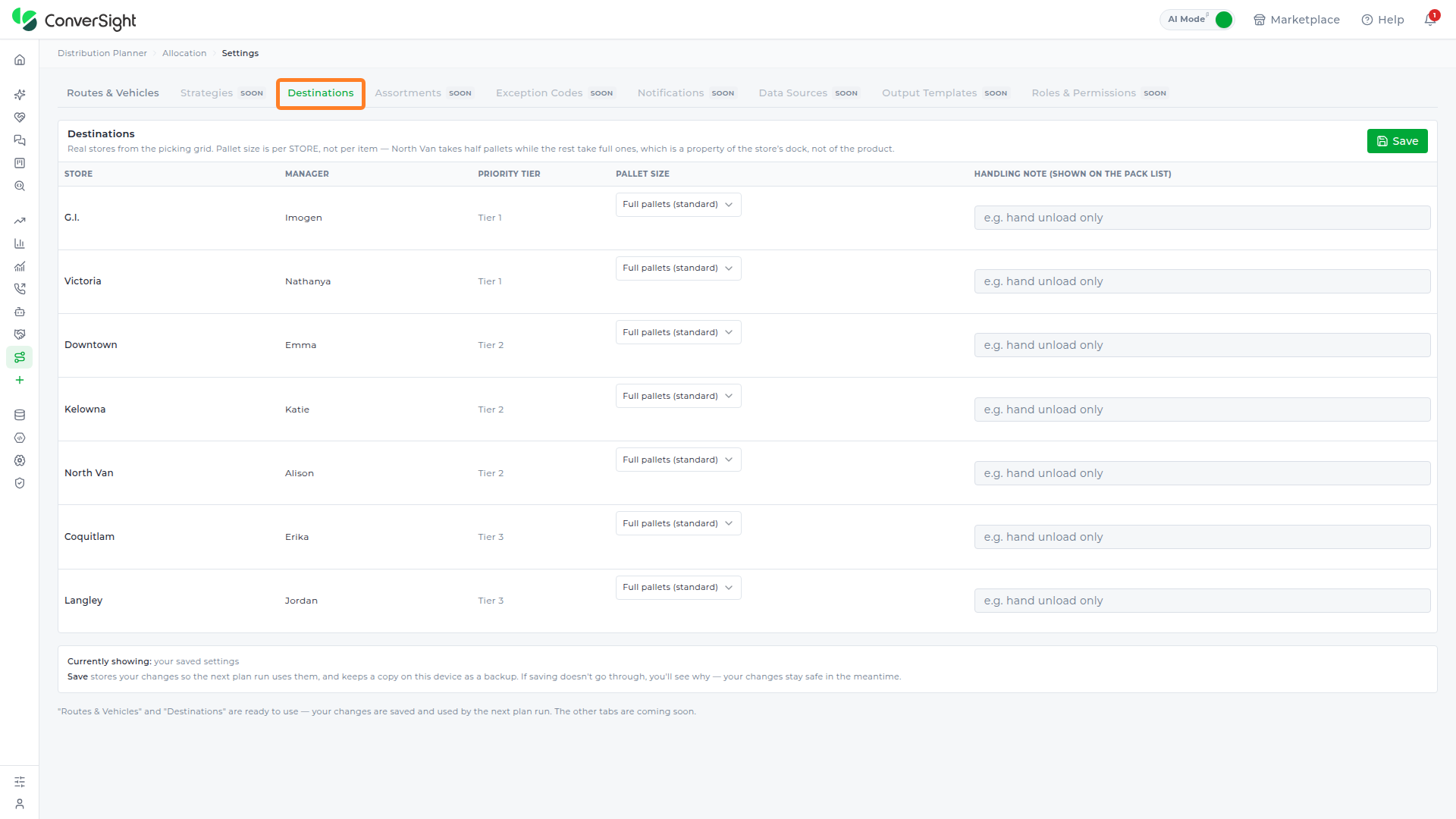
Task: Click 'Tier 3' in the Langley row
Action: 491,601
